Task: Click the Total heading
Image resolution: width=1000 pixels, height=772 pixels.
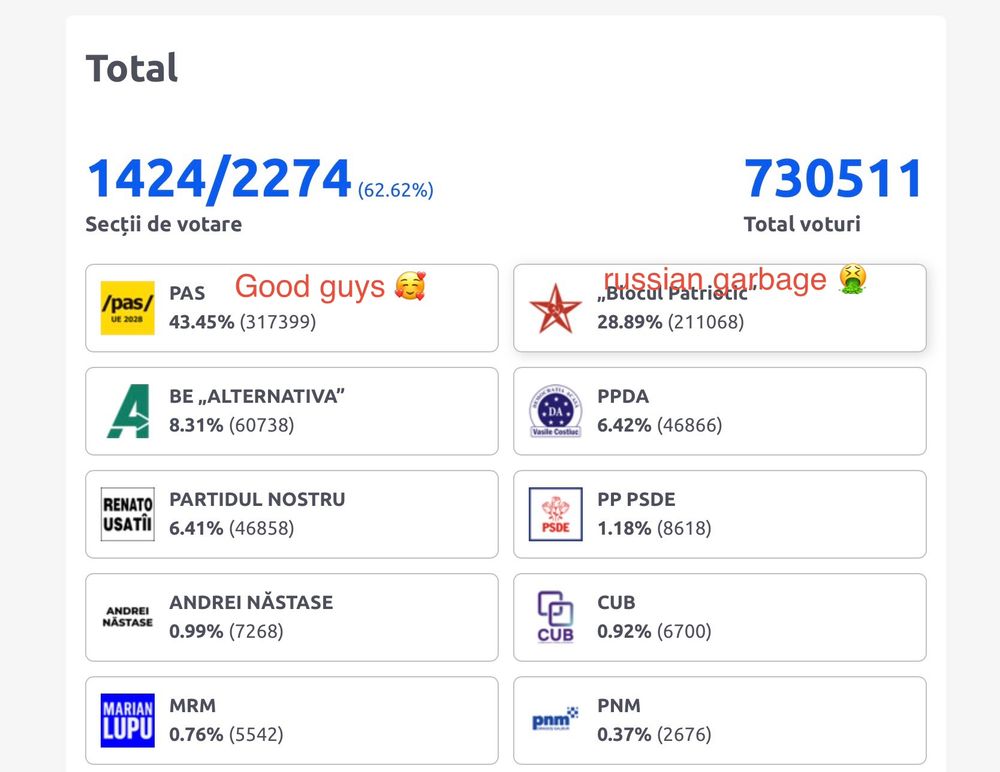Action: click(x=132, y=68)
